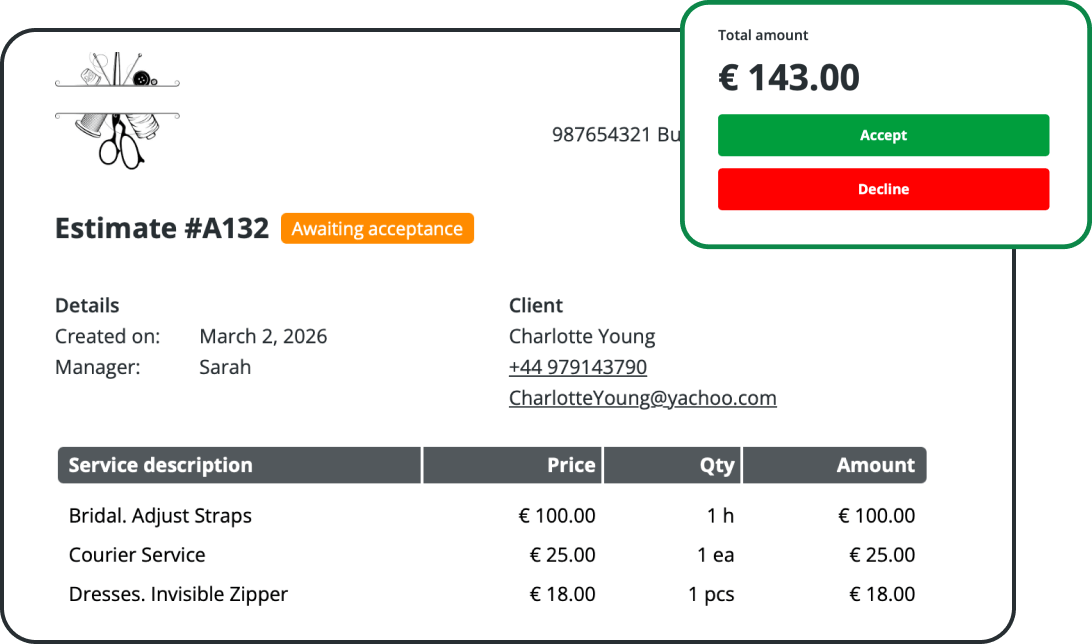Select the Bridal. Adjust Straps row
The height and width of the screenshot is (644, 1092).
coord(160,516)
